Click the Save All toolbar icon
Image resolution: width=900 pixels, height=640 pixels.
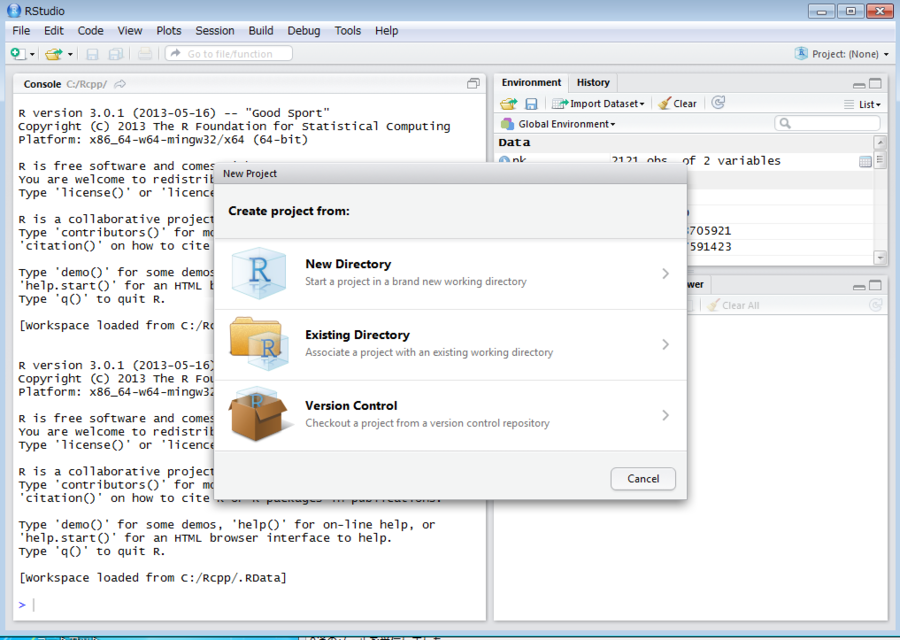pos(116,54)
